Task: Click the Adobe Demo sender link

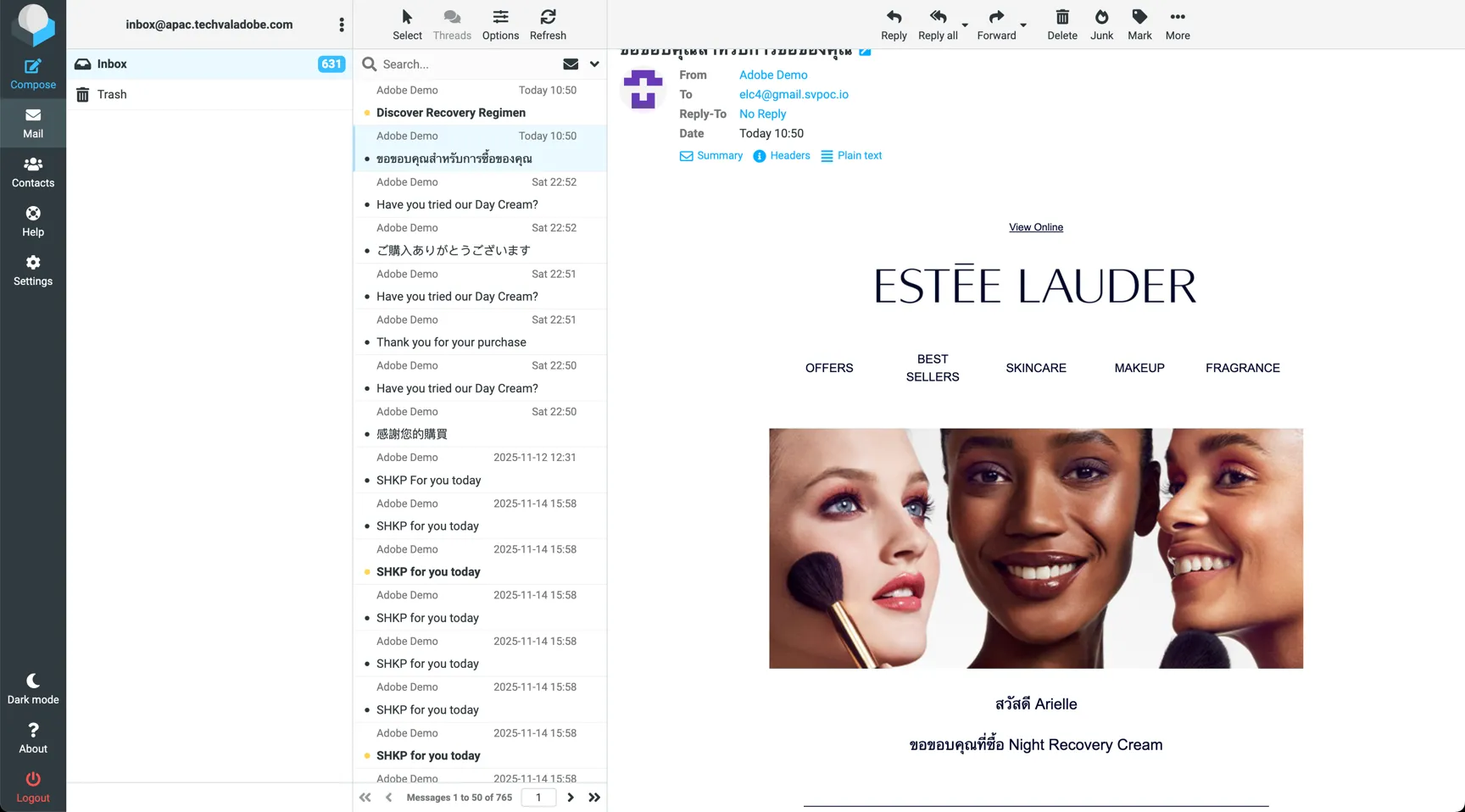Action: 773,75
